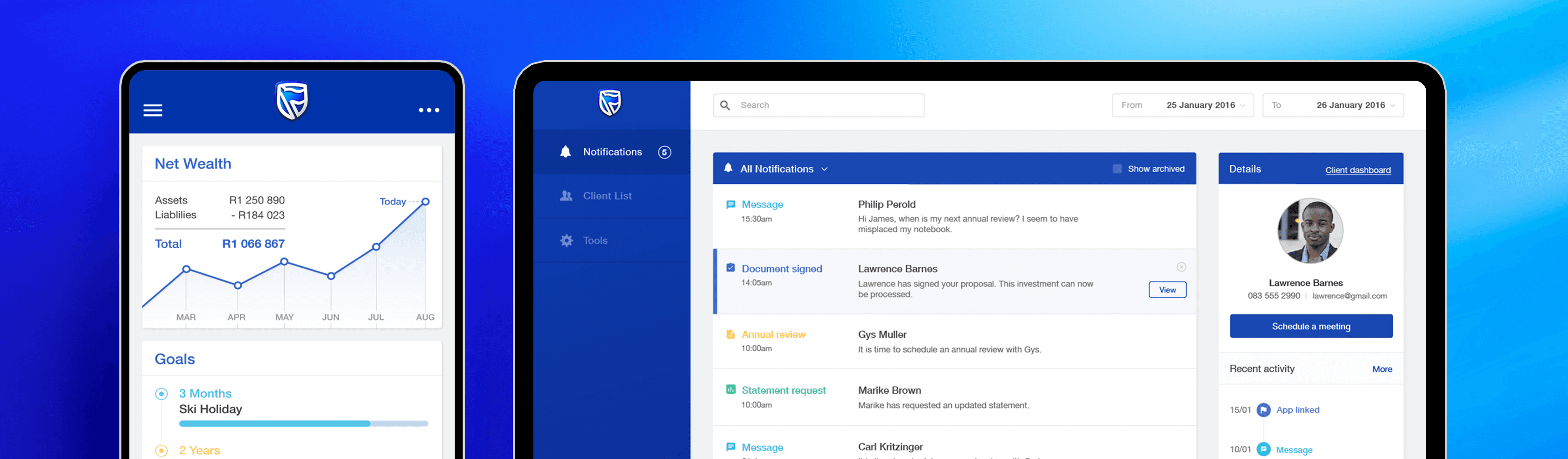Click the Total R1 066 867 value

(x=253, y=244)
